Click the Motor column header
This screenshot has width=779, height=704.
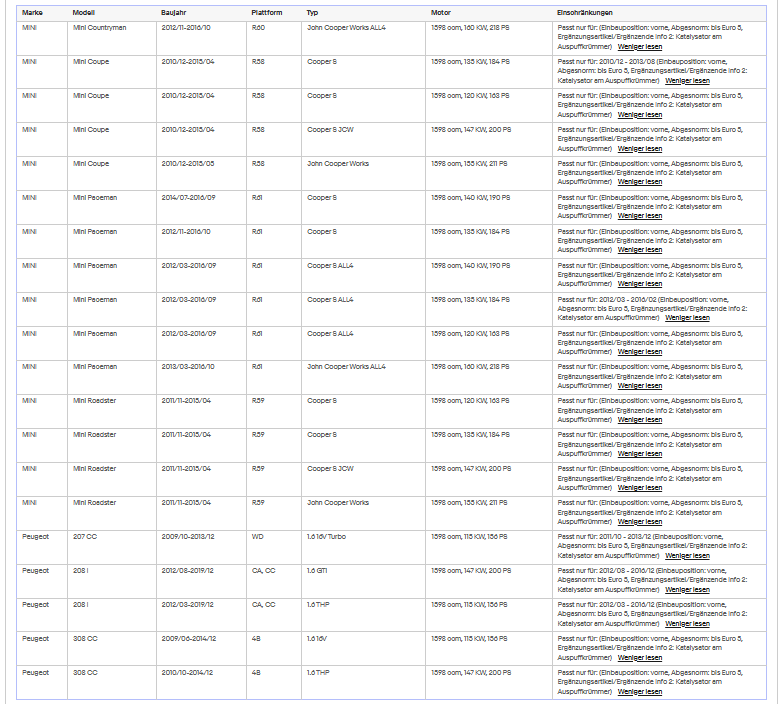441,13
